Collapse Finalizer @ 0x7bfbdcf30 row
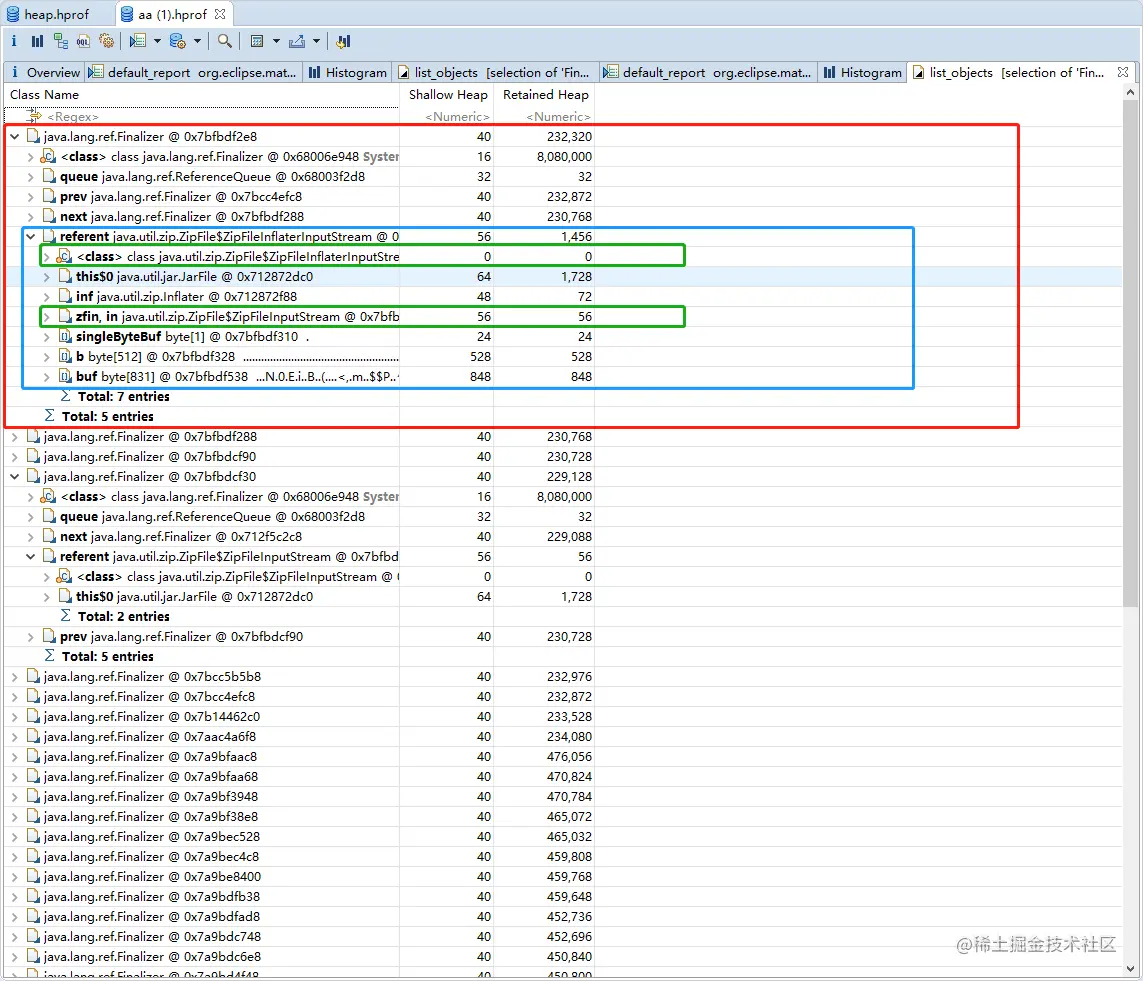This screenshot has width=1143, height=981. tap(15, 477)
